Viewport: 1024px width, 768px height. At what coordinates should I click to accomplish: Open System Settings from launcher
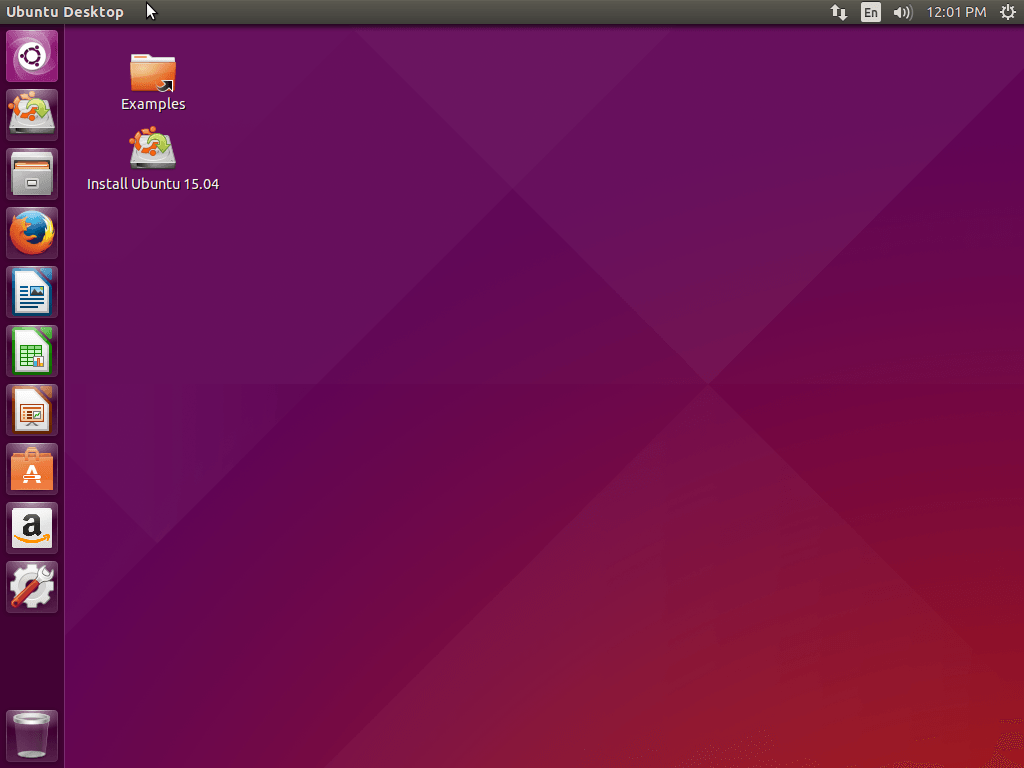32,587
